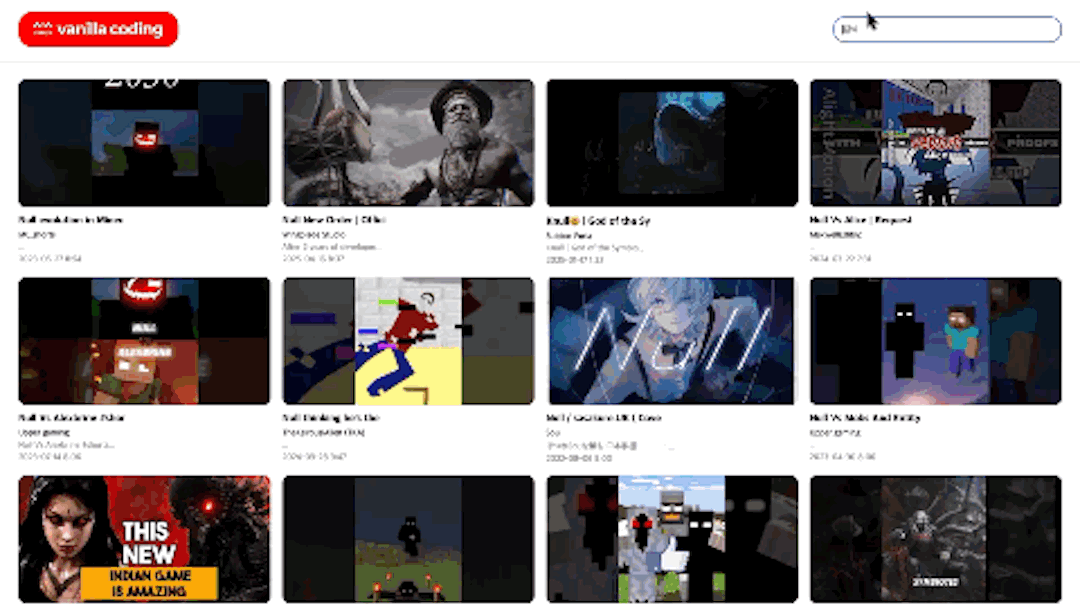Open the 'This New Indian Game' thumbnail
This screenshot has width=1080, height=608.
tap(144, 539)
